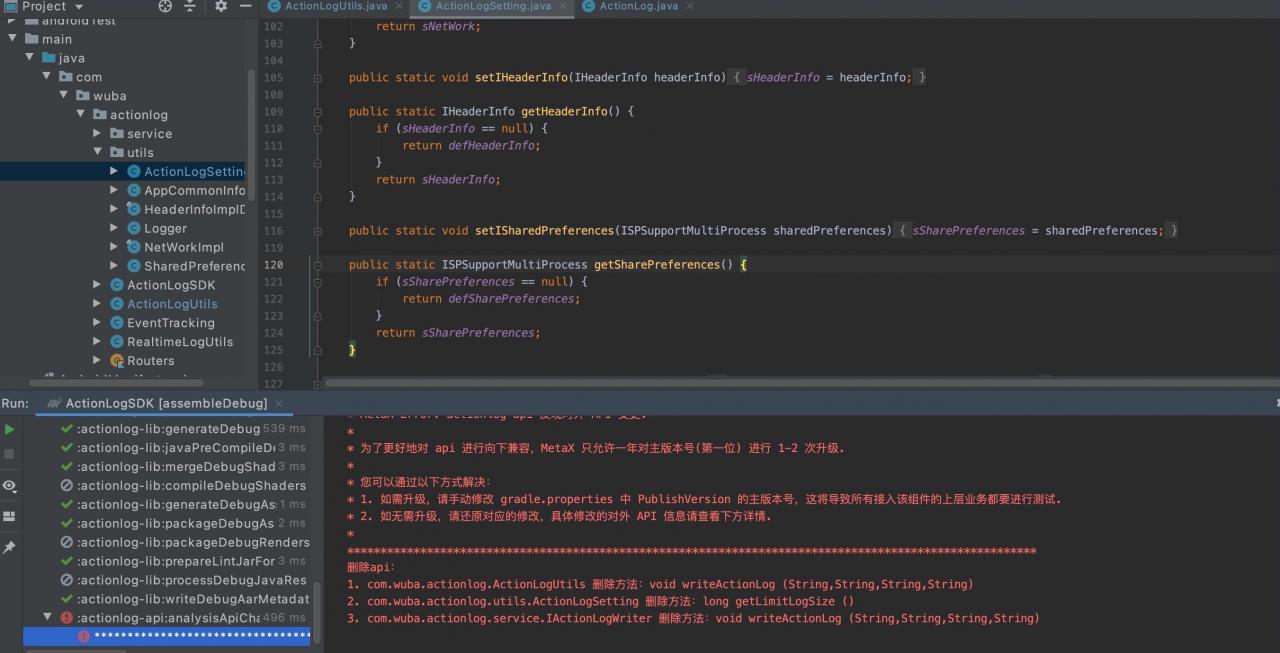Image resolution: width=1280 pixels, height=653 pixels.
Task: Expand the ActionLogSDK class node
Action: [x=97, y=285]
